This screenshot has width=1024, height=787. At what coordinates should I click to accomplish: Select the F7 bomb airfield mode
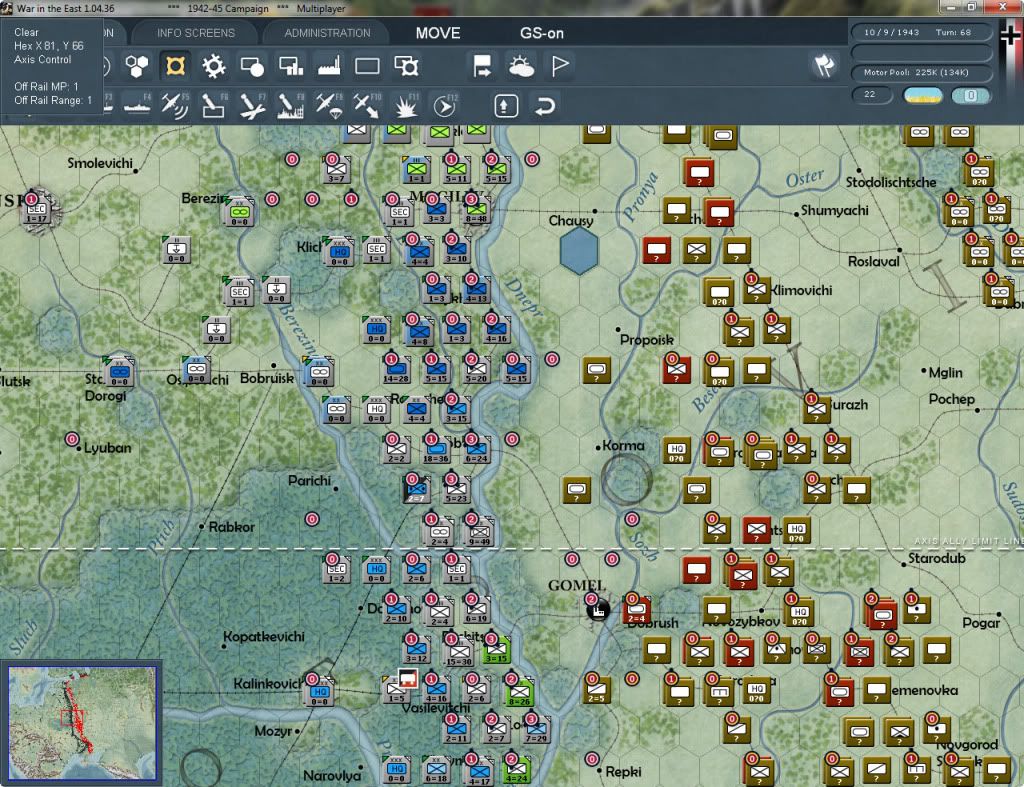point(252,106)
